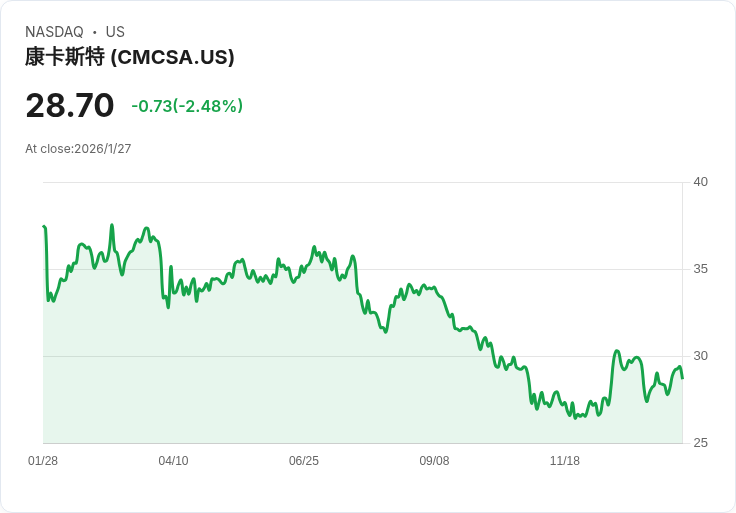
Task: Click the -0.73(-2.48%) price change
Action: (187, 106)
